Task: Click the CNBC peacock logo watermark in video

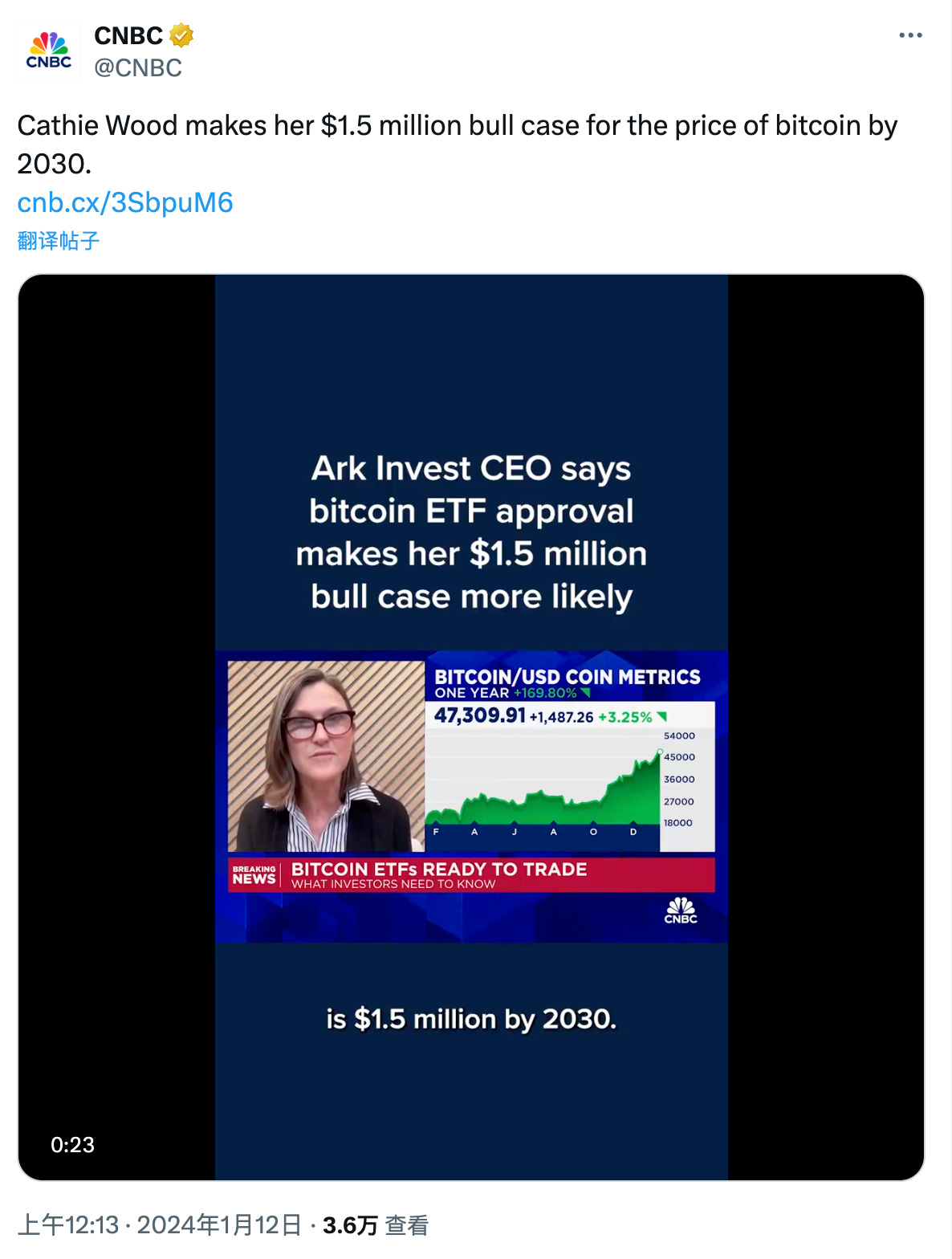Action: (681, 910)
